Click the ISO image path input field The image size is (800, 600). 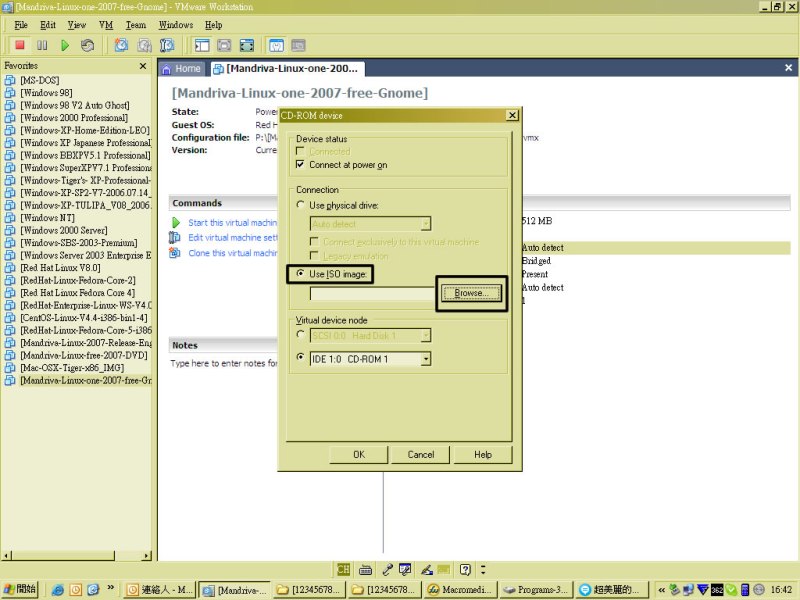(372, 294)
